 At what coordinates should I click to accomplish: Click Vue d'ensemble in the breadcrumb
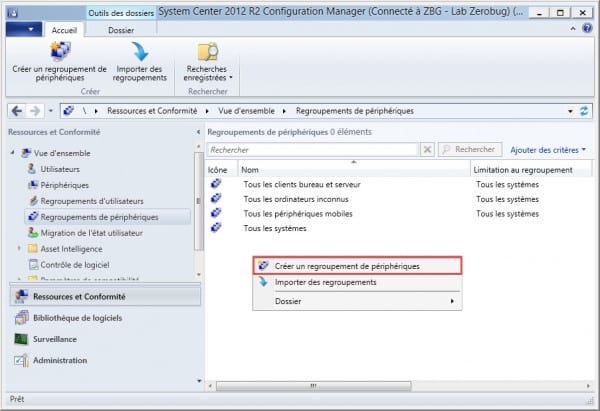click(x=246, y=111)
